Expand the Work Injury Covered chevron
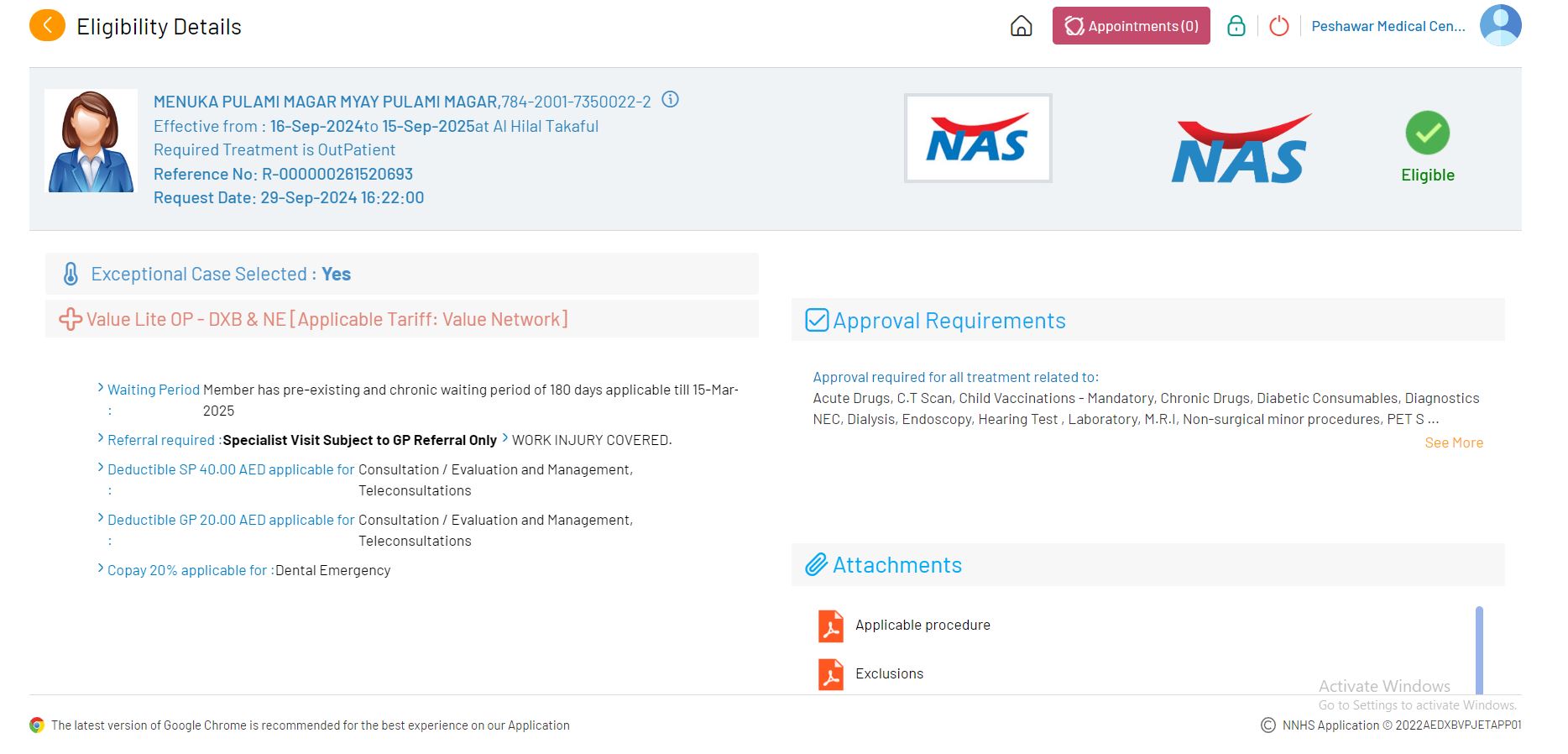Image resolution: width=1568 pixels, height=754 pixels. pyautogui.click(x=505, y=438)
